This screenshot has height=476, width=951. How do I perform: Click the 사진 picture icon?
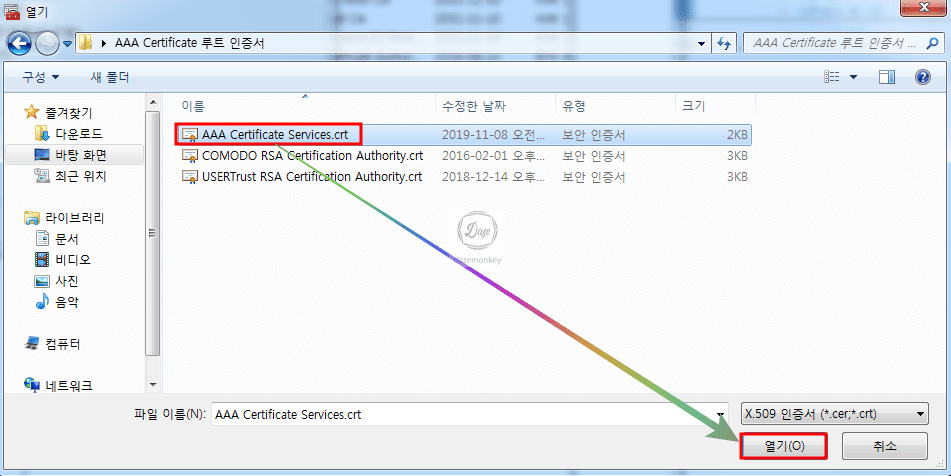coord(42,281)
